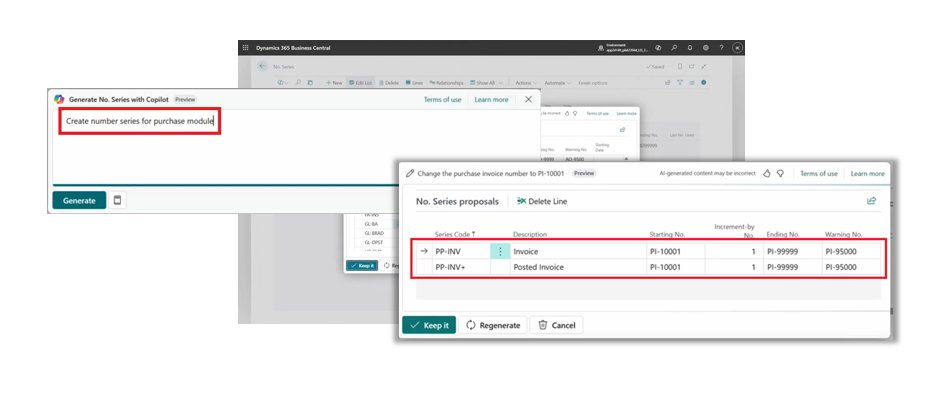Click thumbs up in the PI-10001 proposals dialog
940x406 pixels.
(x=766, y=173)
